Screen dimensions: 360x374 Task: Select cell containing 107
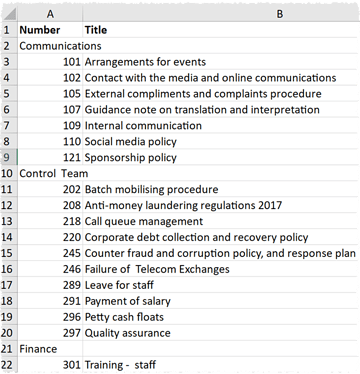tap(50, 110)
